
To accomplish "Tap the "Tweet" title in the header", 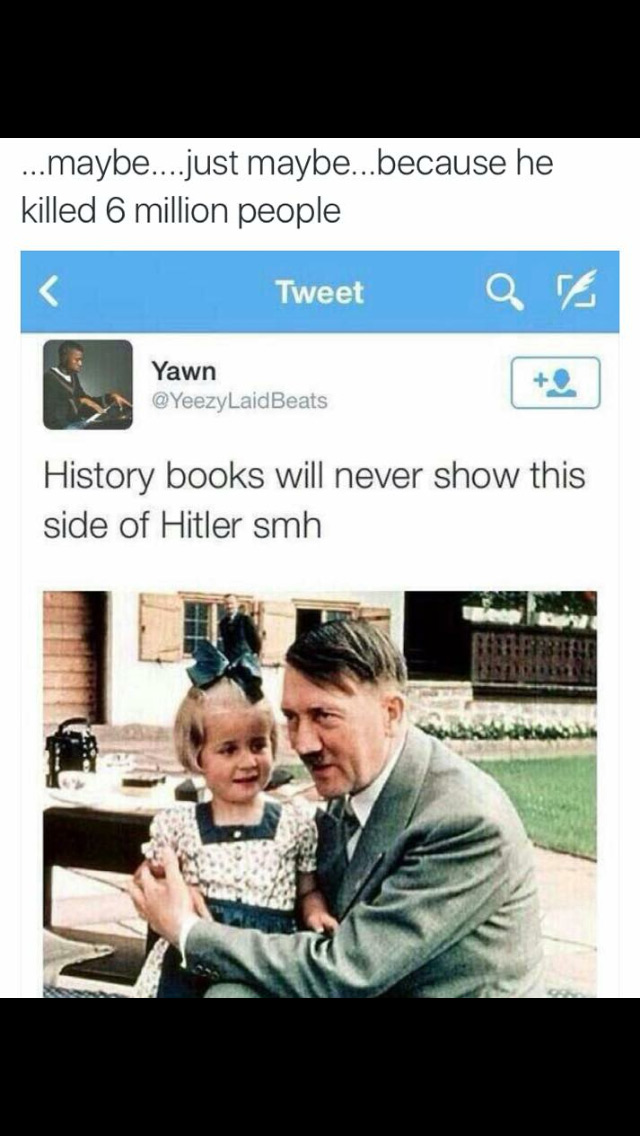I will click(x=319, y=292).
